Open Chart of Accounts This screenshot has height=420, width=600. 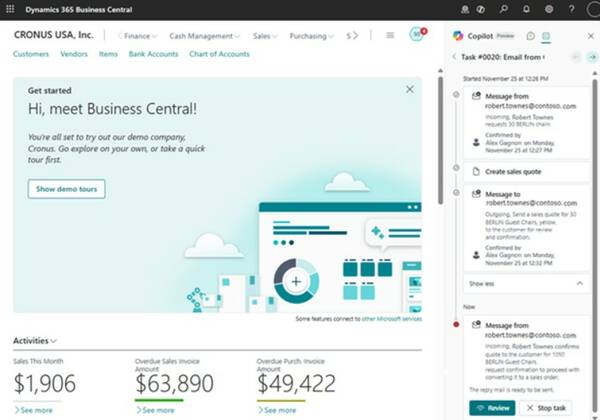click(x=219, y=54)
